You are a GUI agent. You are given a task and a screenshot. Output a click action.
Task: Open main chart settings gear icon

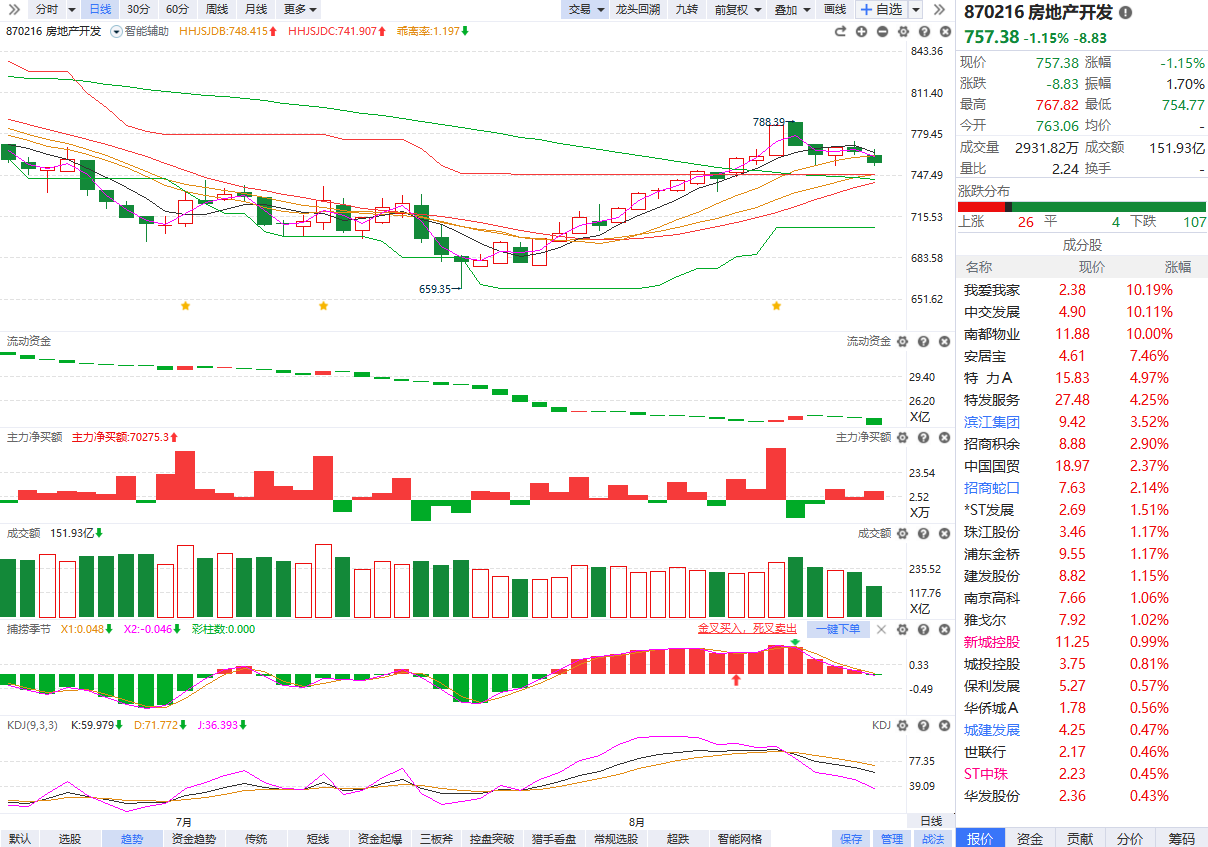(x=902, y=32)
